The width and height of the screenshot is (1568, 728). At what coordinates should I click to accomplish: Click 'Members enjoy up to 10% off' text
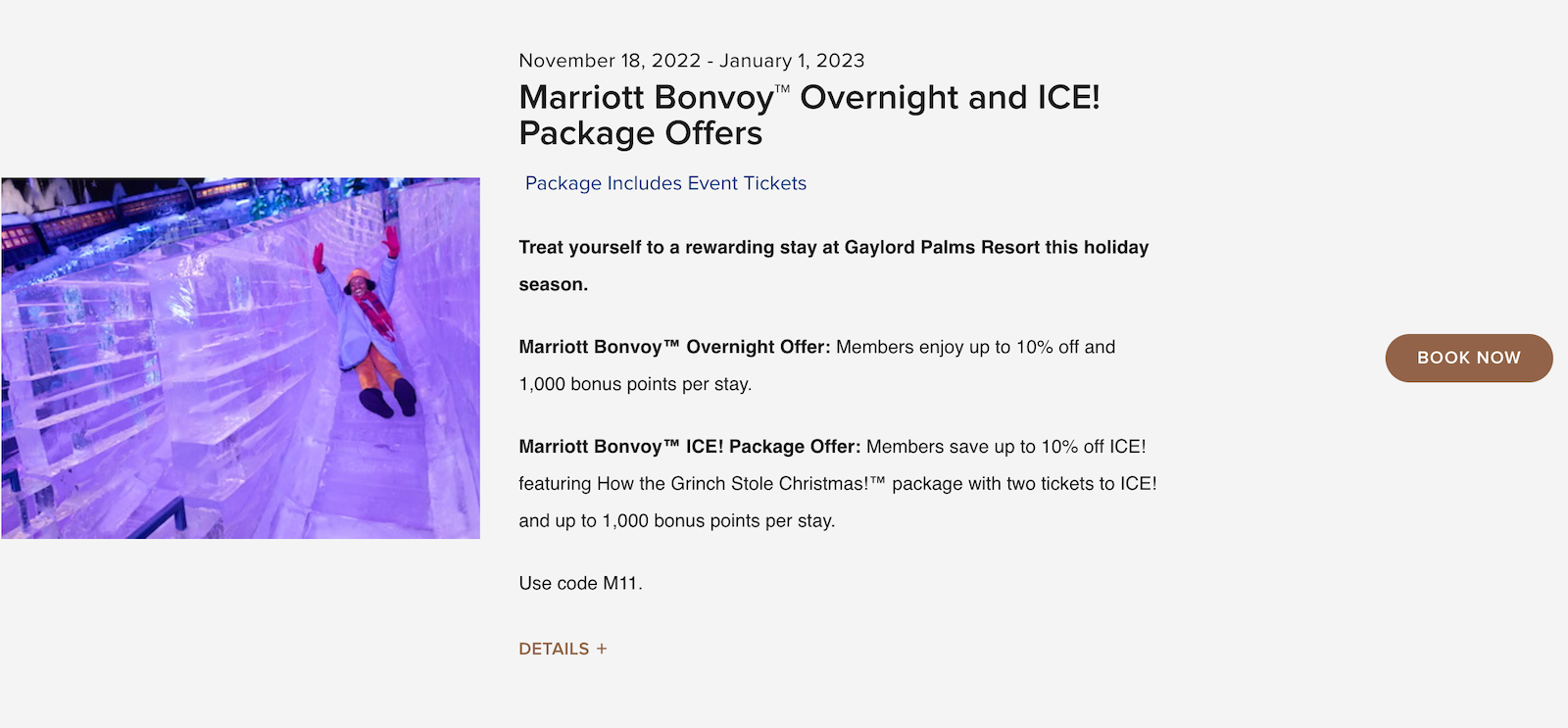click(x=958, y=347)
